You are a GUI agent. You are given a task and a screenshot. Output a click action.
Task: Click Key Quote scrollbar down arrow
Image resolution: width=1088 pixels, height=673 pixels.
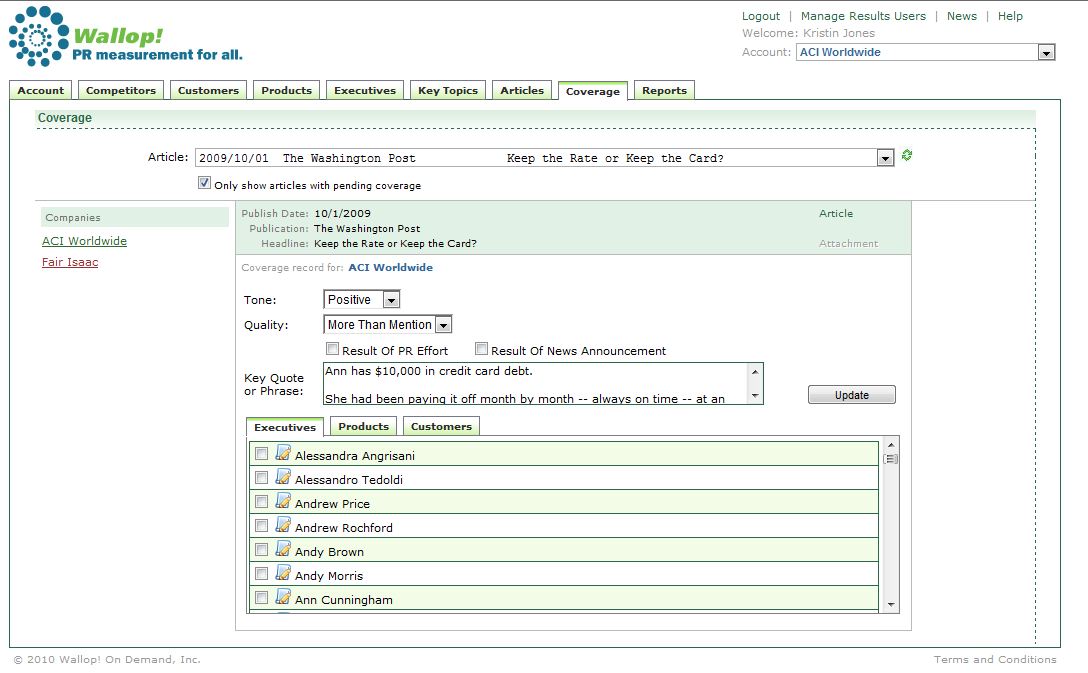click(x=755, y=396)
